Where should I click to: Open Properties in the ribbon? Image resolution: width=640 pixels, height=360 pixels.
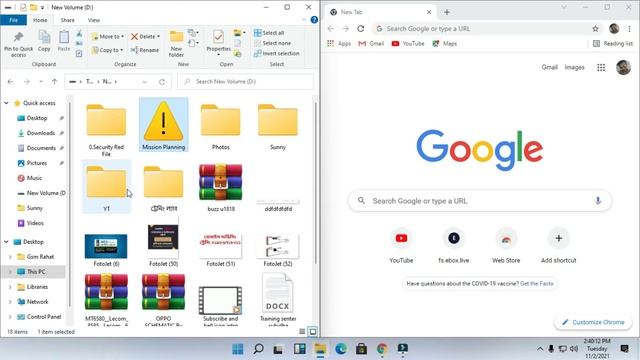218,43
